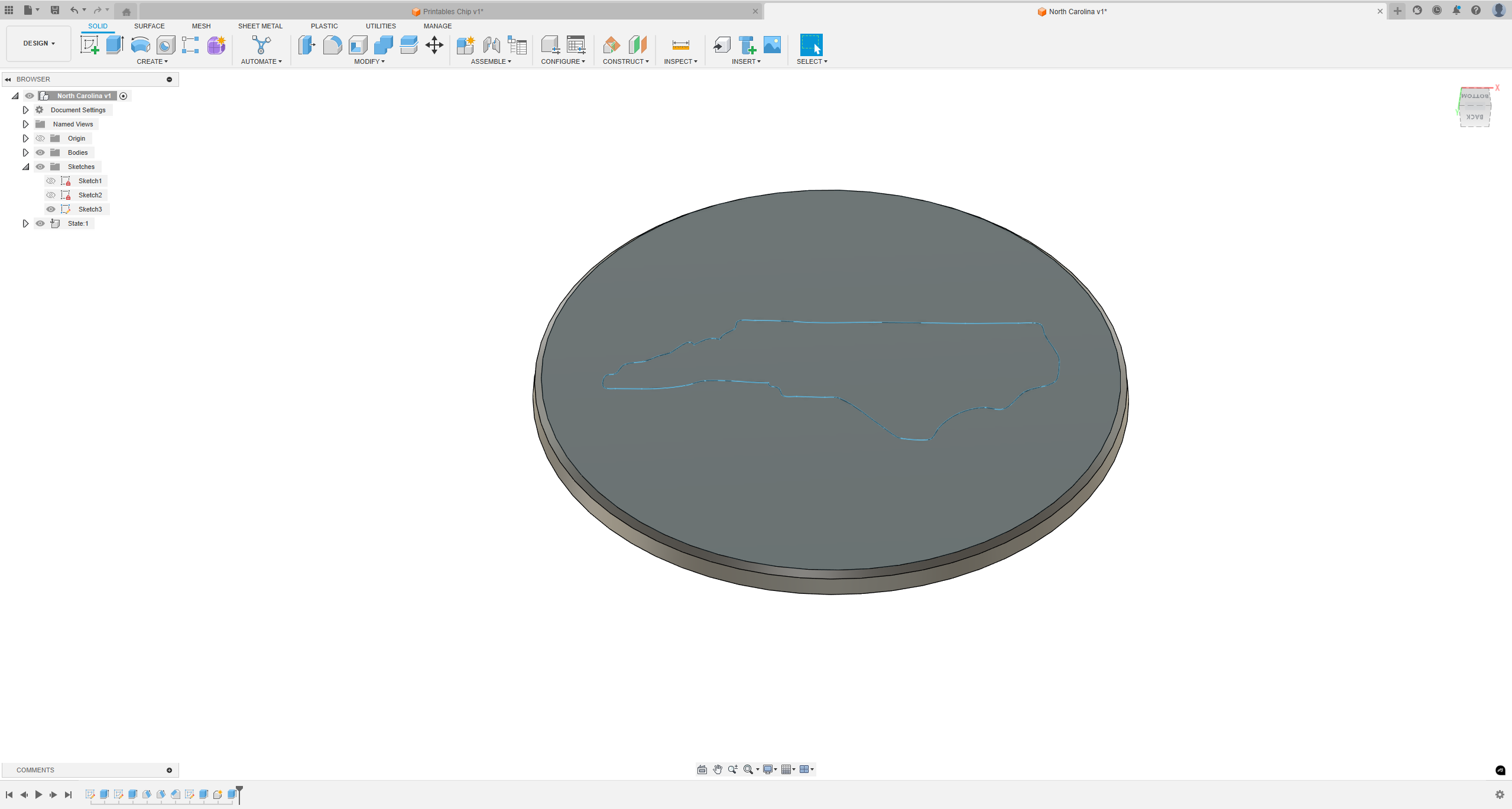Click the Revolve tool icon
The width and height of the screenshot is (1512, 809).
pos(140,44)
